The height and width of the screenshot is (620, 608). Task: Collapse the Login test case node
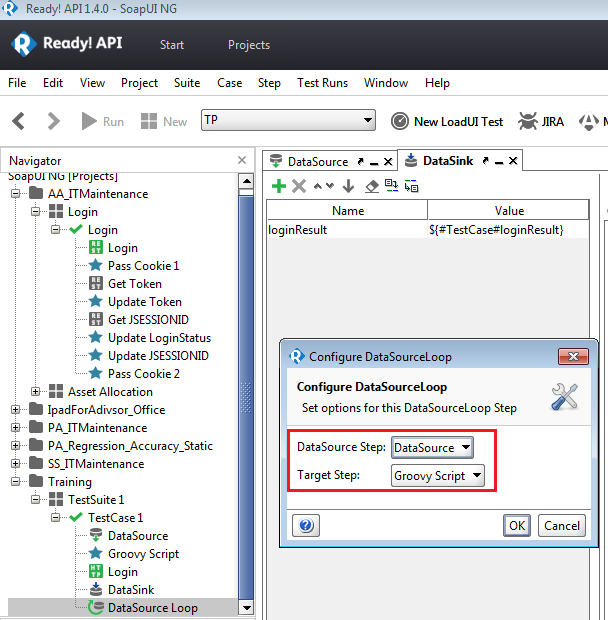(x=56, y=230)
